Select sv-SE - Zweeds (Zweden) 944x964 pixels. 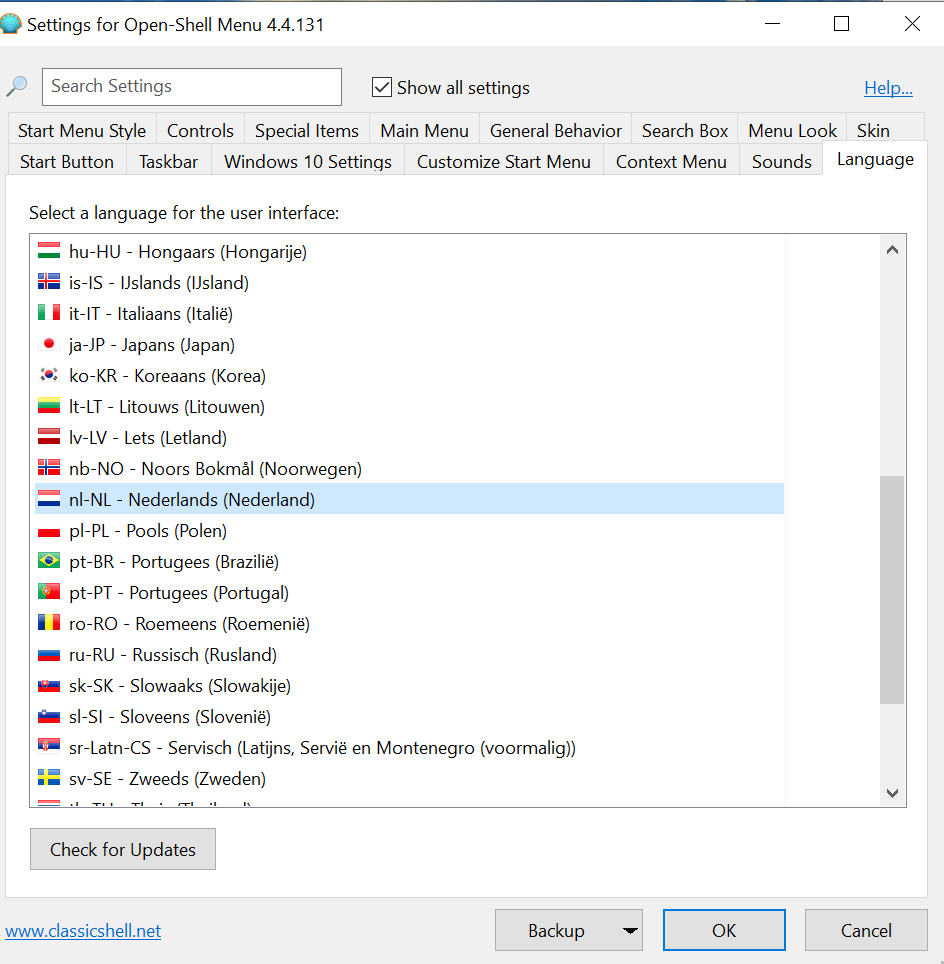[410, 778]
